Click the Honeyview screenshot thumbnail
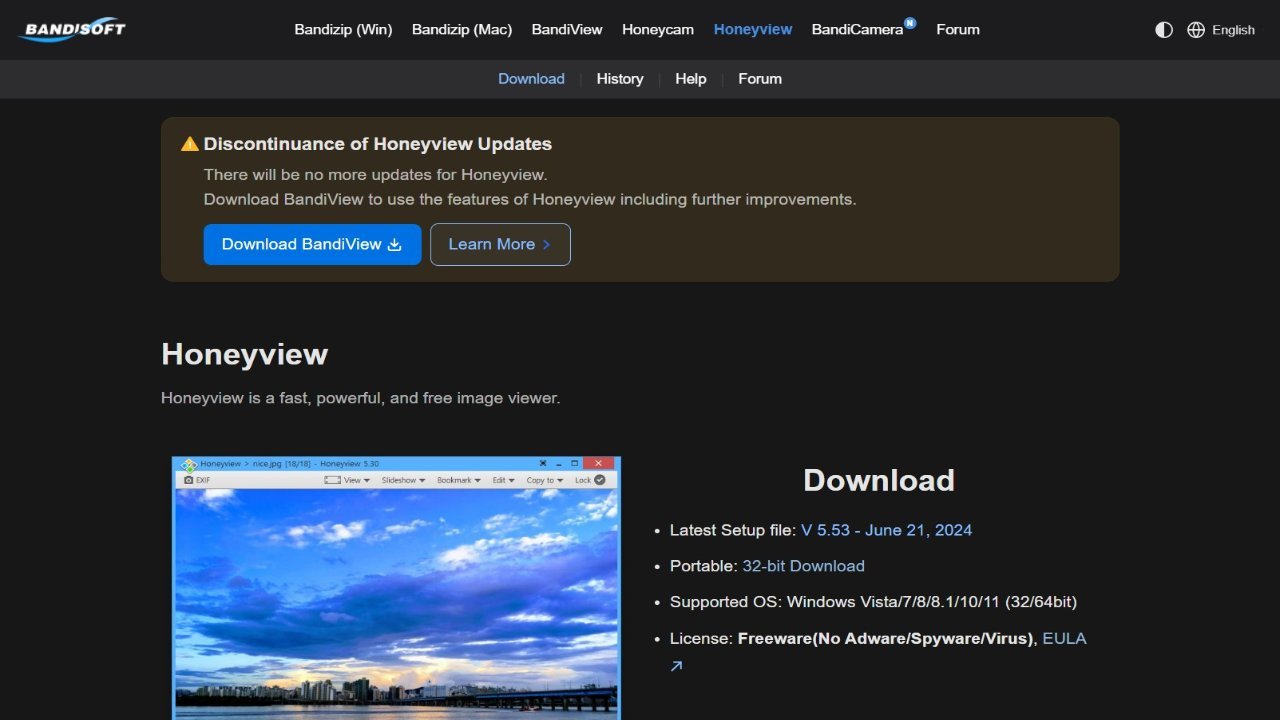The image size is (1280, 720). pos(396,588)
